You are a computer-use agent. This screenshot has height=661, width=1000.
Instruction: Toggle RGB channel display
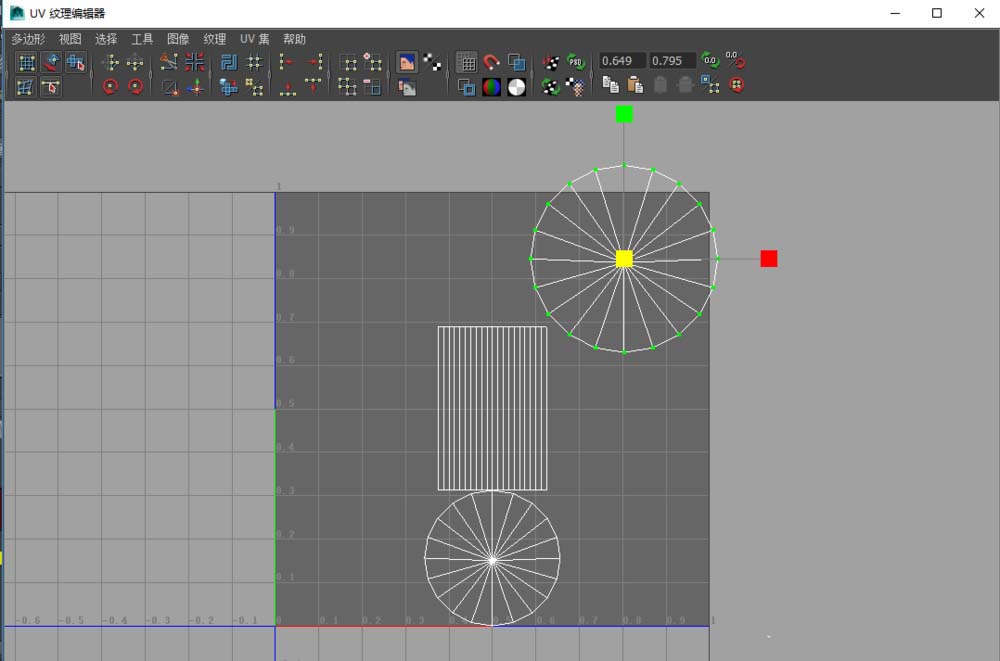tap(491, 87)
